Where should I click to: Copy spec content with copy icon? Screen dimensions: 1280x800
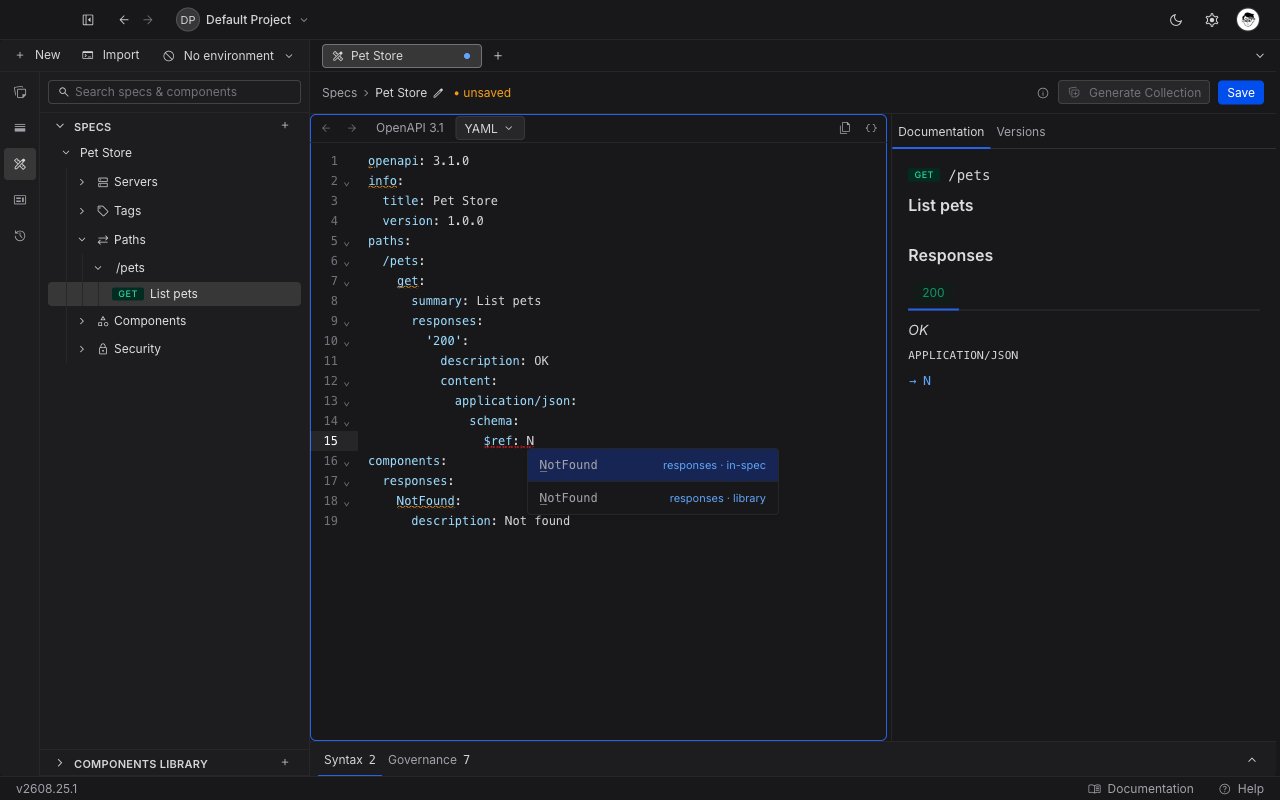click(x=845, y=128)
